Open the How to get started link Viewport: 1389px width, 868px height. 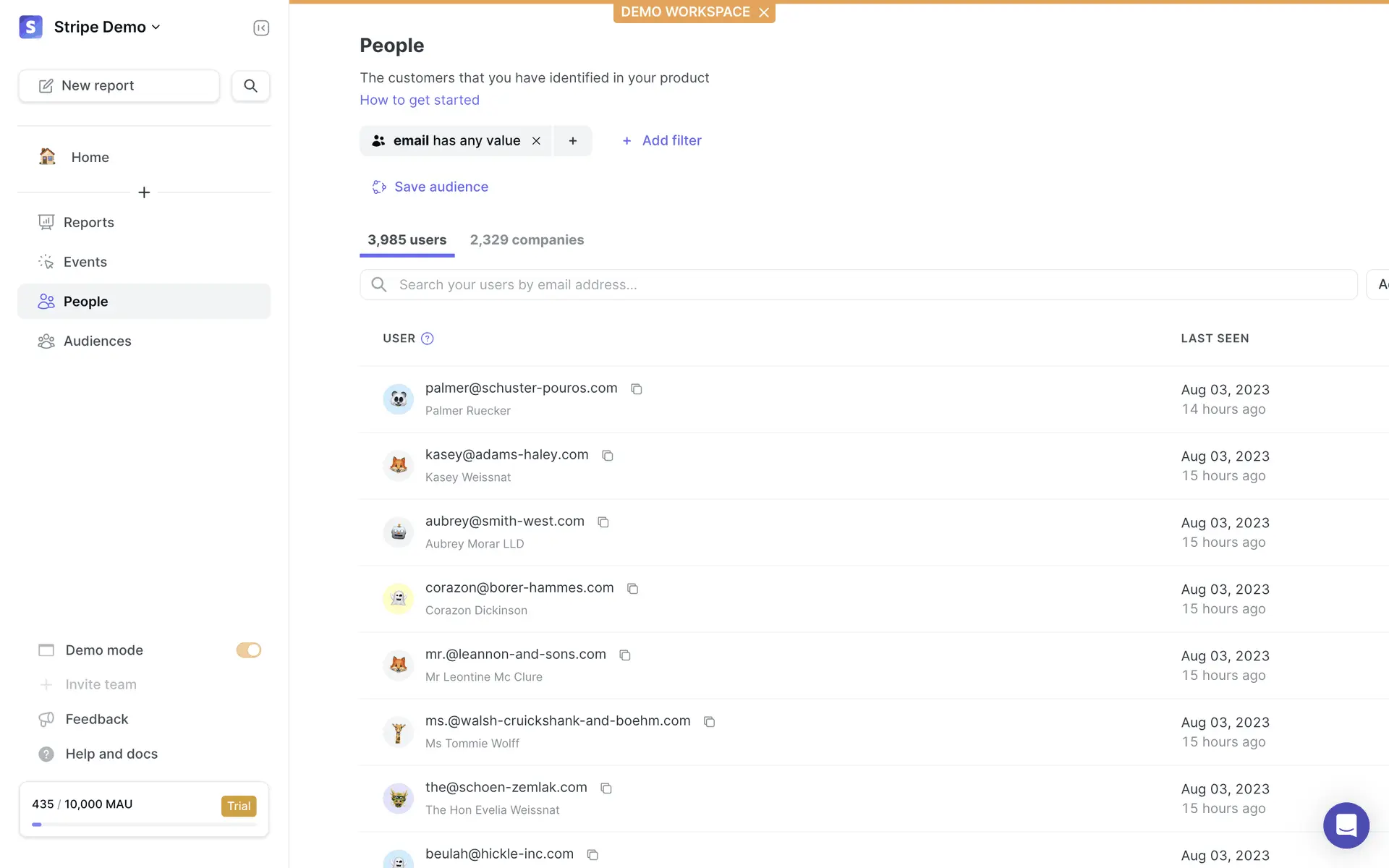click(x=420, y=100)
